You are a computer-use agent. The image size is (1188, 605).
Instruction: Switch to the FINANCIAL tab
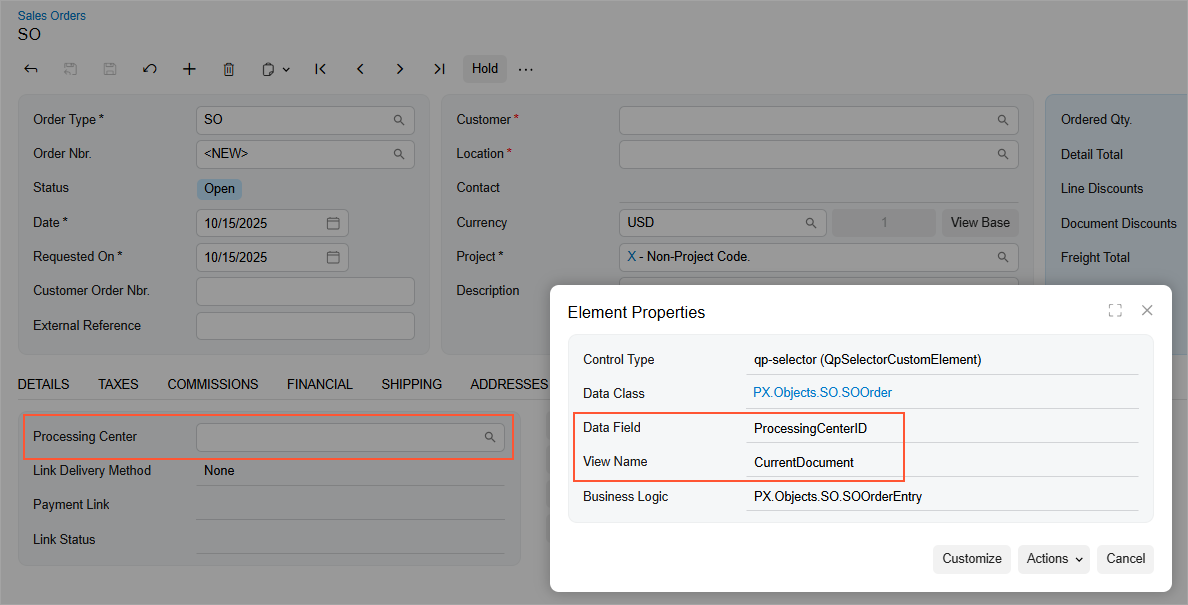320,385
